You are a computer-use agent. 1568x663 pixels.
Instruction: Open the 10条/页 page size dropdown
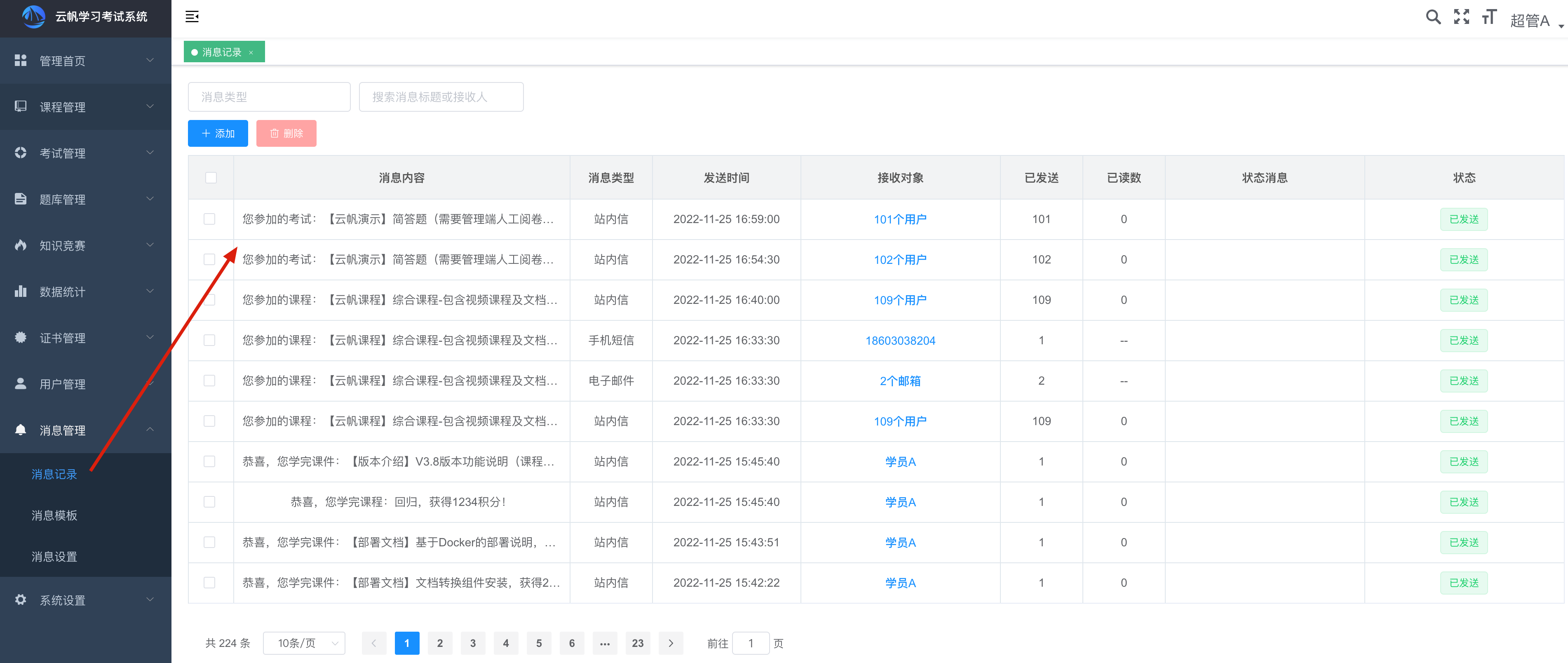(x=304, y=644)
